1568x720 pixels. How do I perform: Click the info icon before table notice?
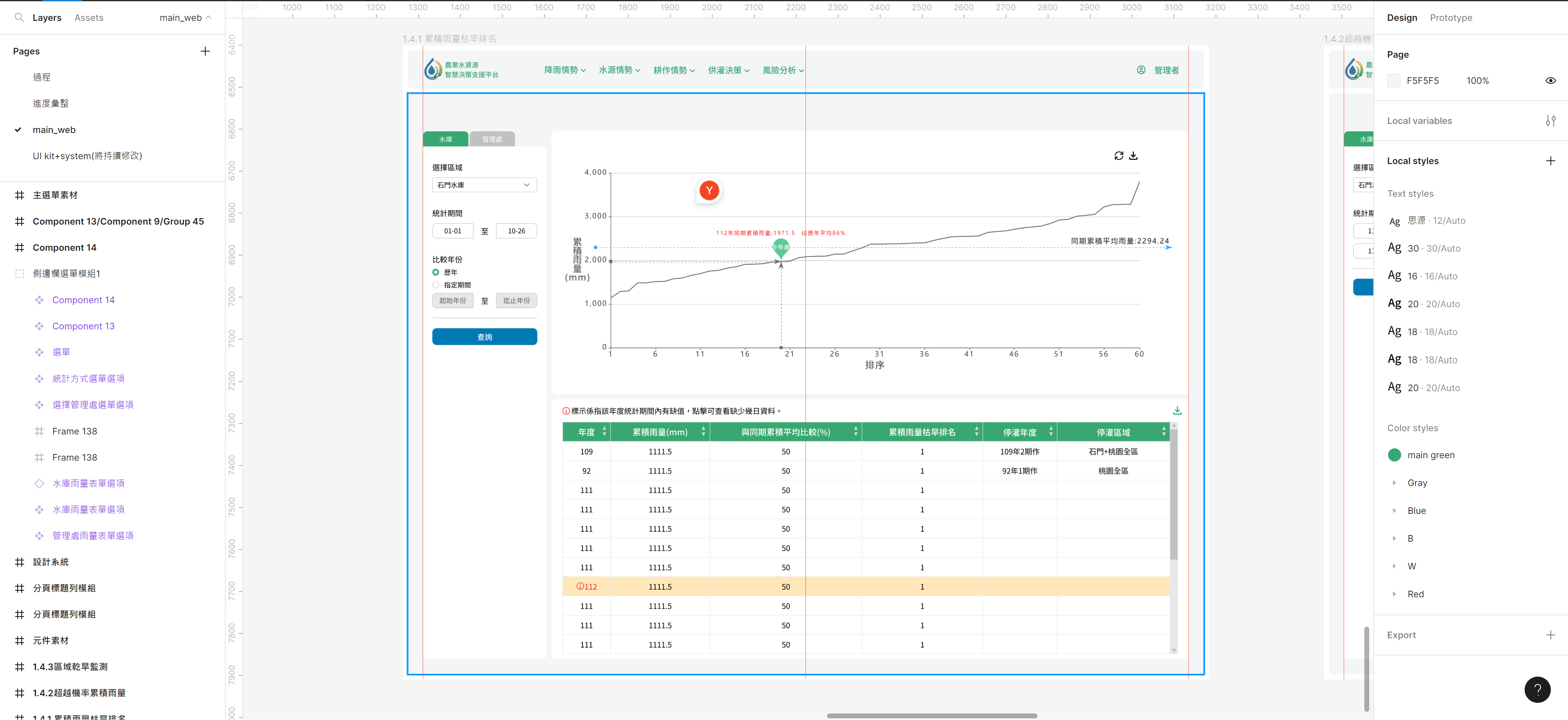[566, 412]
